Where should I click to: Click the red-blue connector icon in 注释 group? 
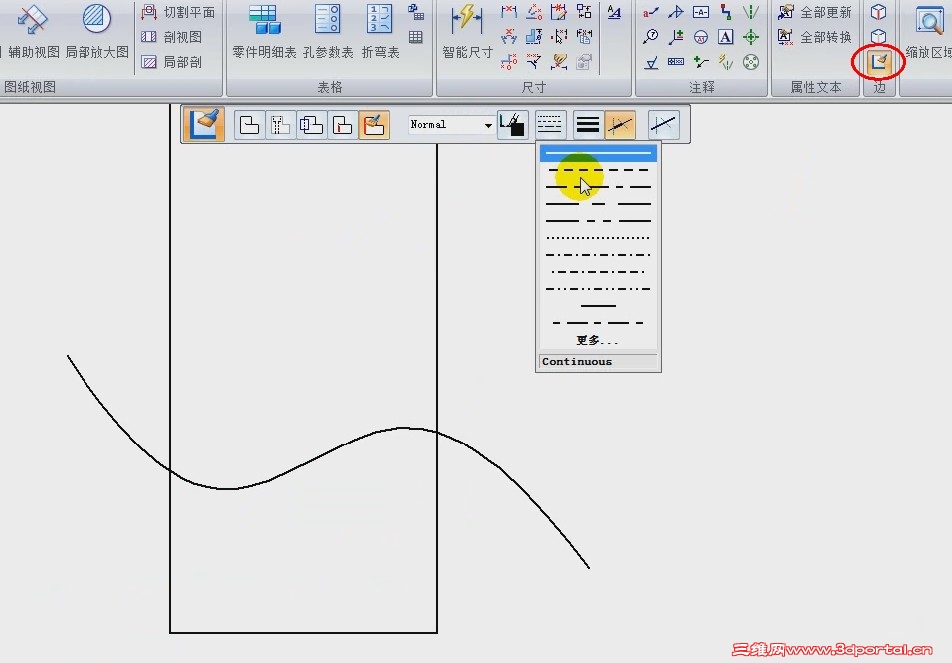point(726,12)
